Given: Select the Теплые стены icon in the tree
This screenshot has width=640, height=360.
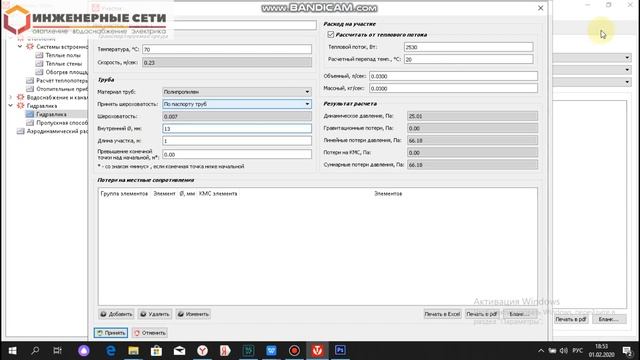Looking at the screenshot, I should point(40,64).
